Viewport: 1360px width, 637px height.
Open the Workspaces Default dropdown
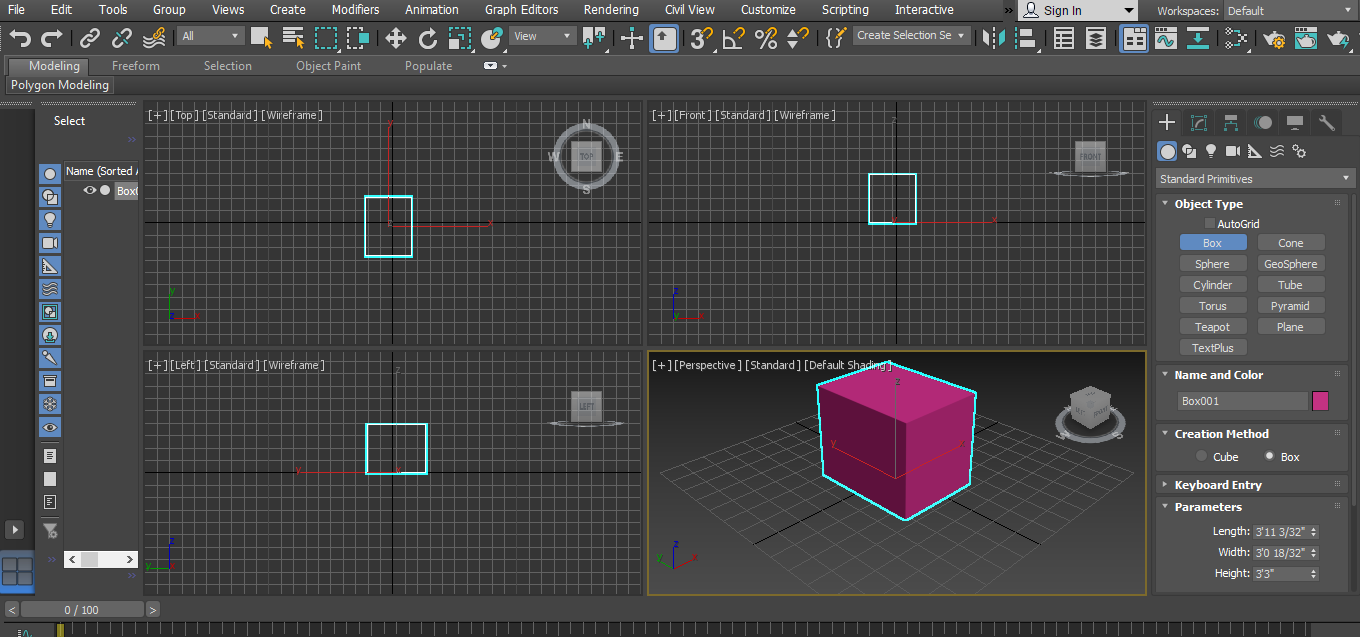[x=1291, y=11]
